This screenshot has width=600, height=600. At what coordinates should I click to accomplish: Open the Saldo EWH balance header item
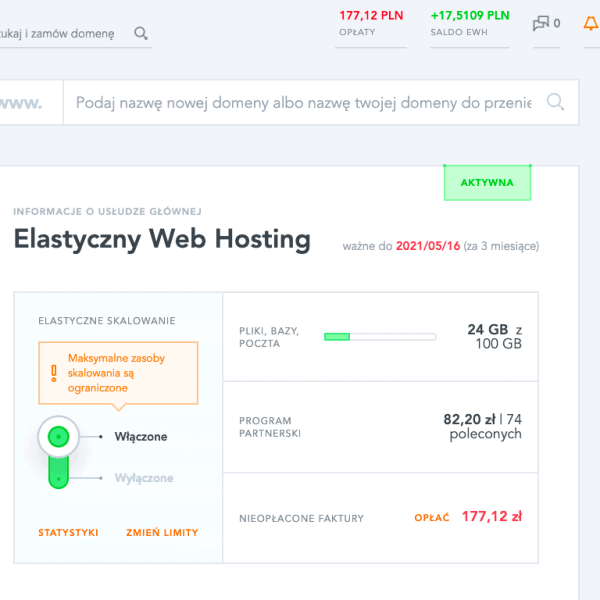(470, 23)
